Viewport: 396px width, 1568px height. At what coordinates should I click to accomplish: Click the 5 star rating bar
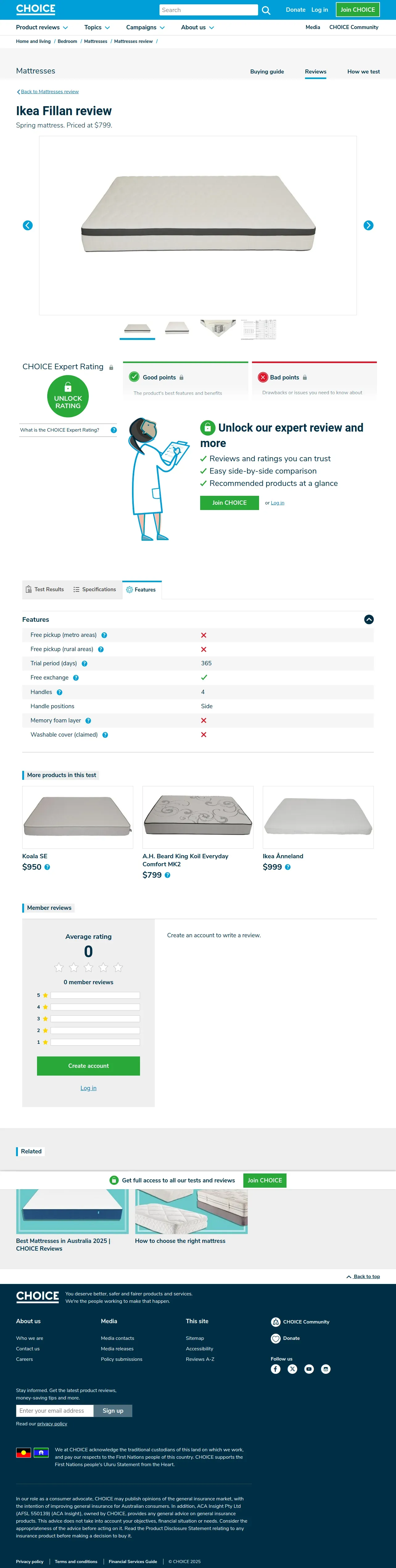(x=95, y=996)
